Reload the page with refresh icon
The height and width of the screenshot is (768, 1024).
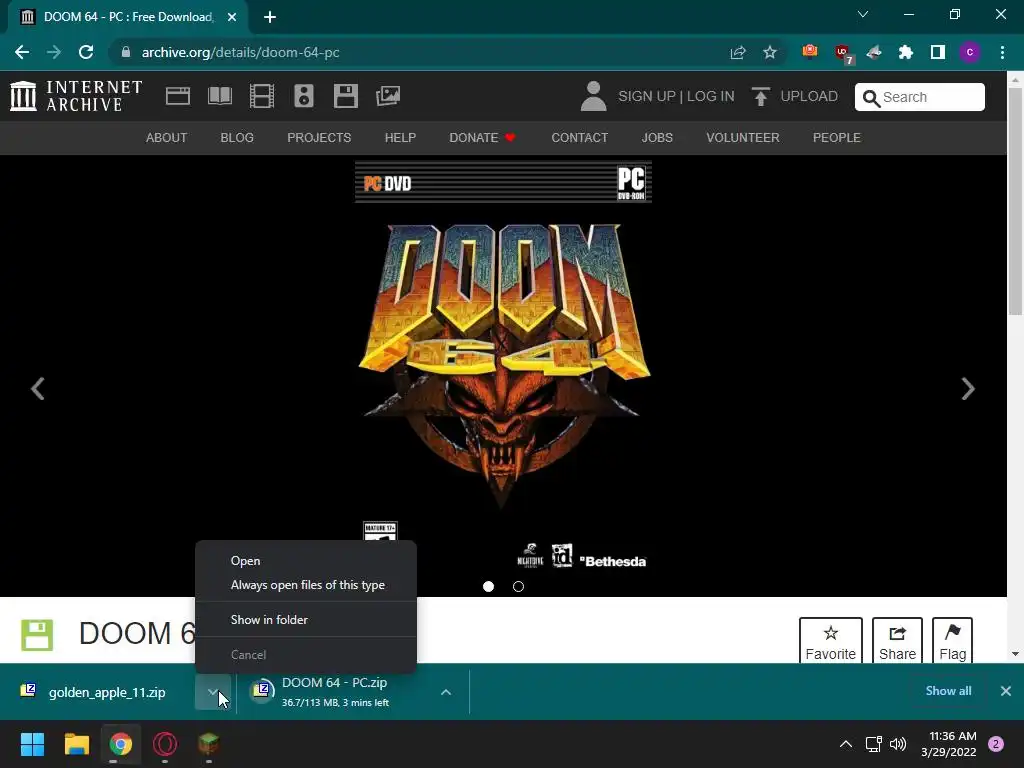(86, 52)
